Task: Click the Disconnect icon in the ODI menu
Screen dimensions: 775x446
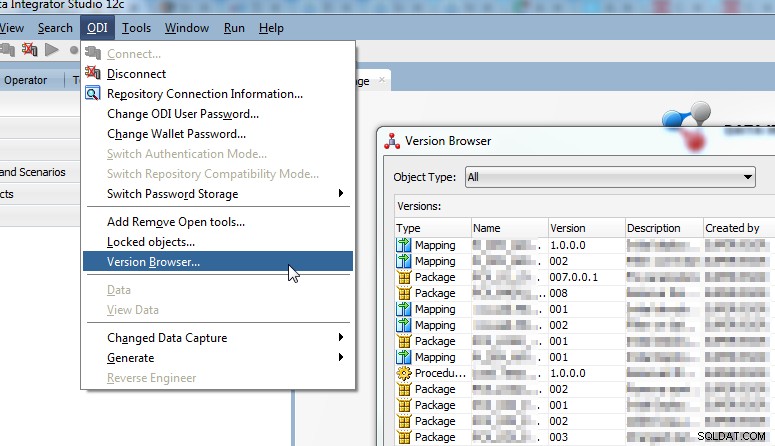Action: click(x=92, y=73)
